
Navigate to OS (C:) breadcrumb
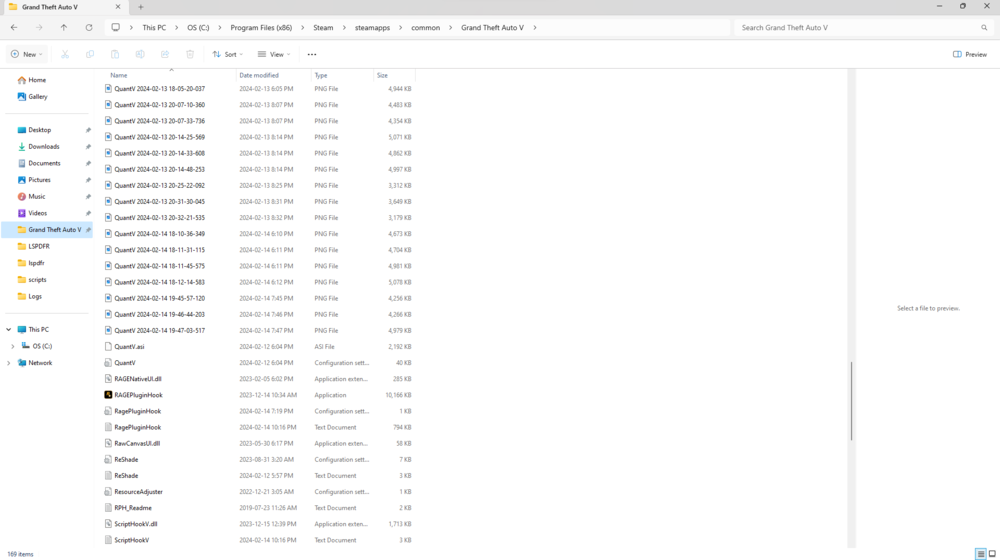(x=198, y=27)
